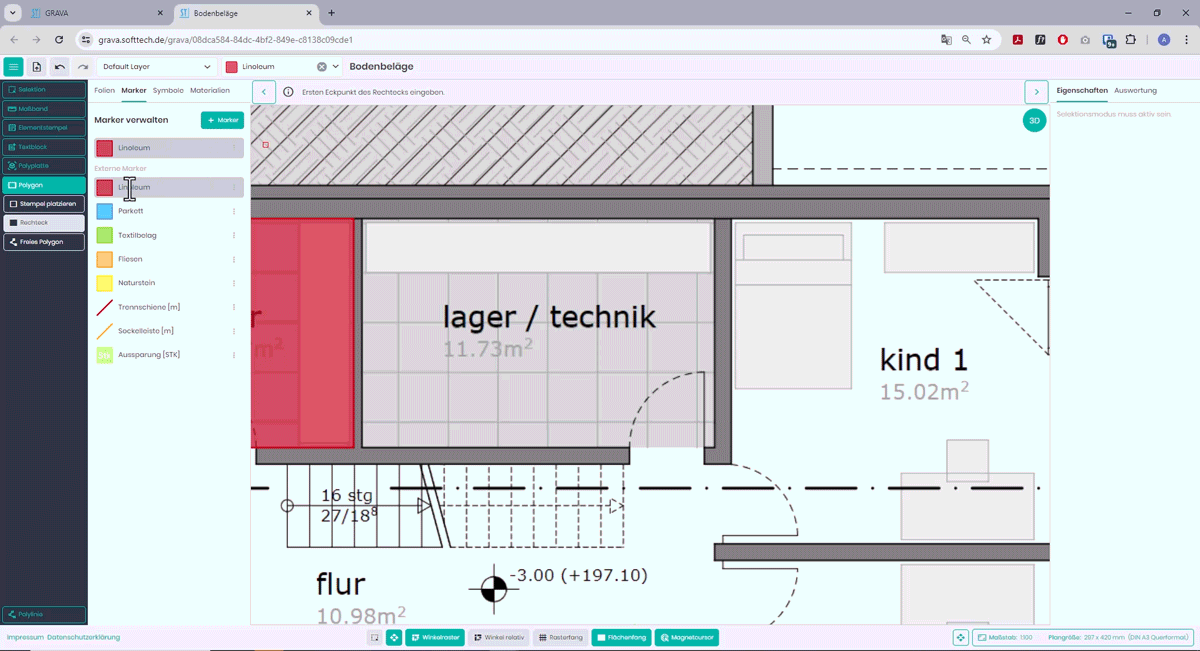The width and height of the screenshot is (1200, 651).
Task: Click the new document icon
Action: 37,67
